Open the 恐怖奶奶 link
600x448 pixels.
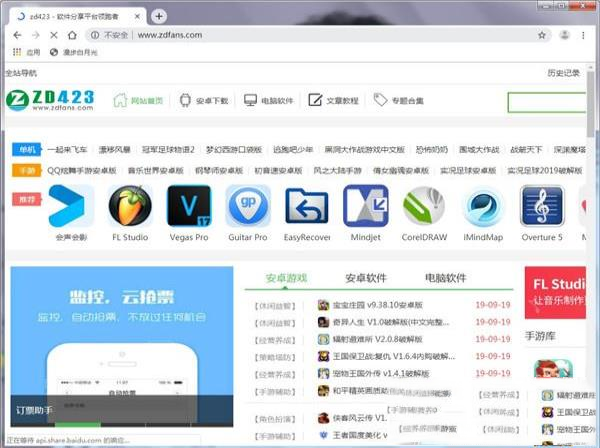point(432,150)
